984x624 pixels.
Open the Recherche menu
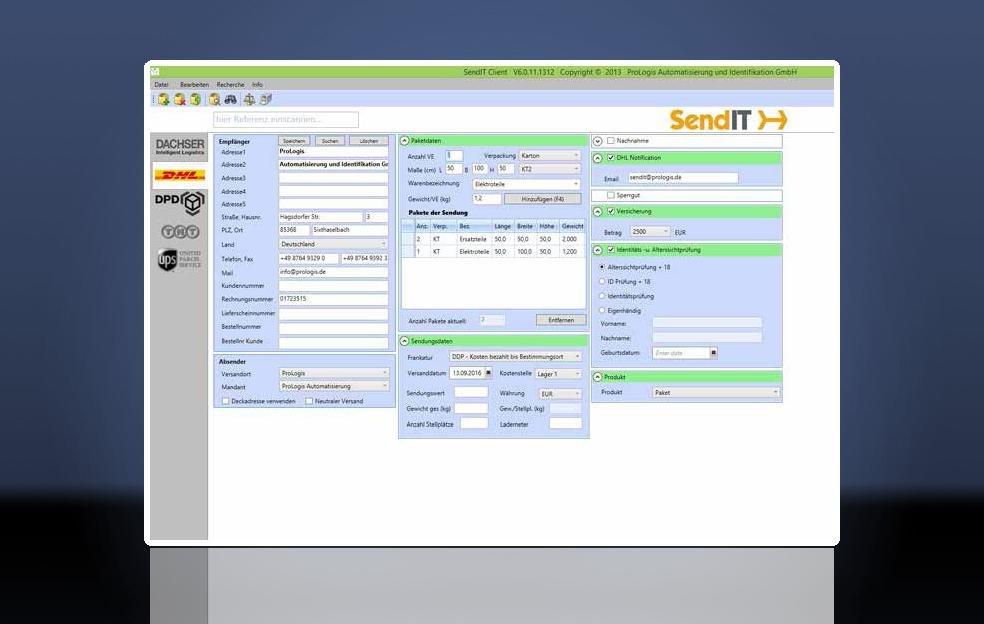(230, 84)
